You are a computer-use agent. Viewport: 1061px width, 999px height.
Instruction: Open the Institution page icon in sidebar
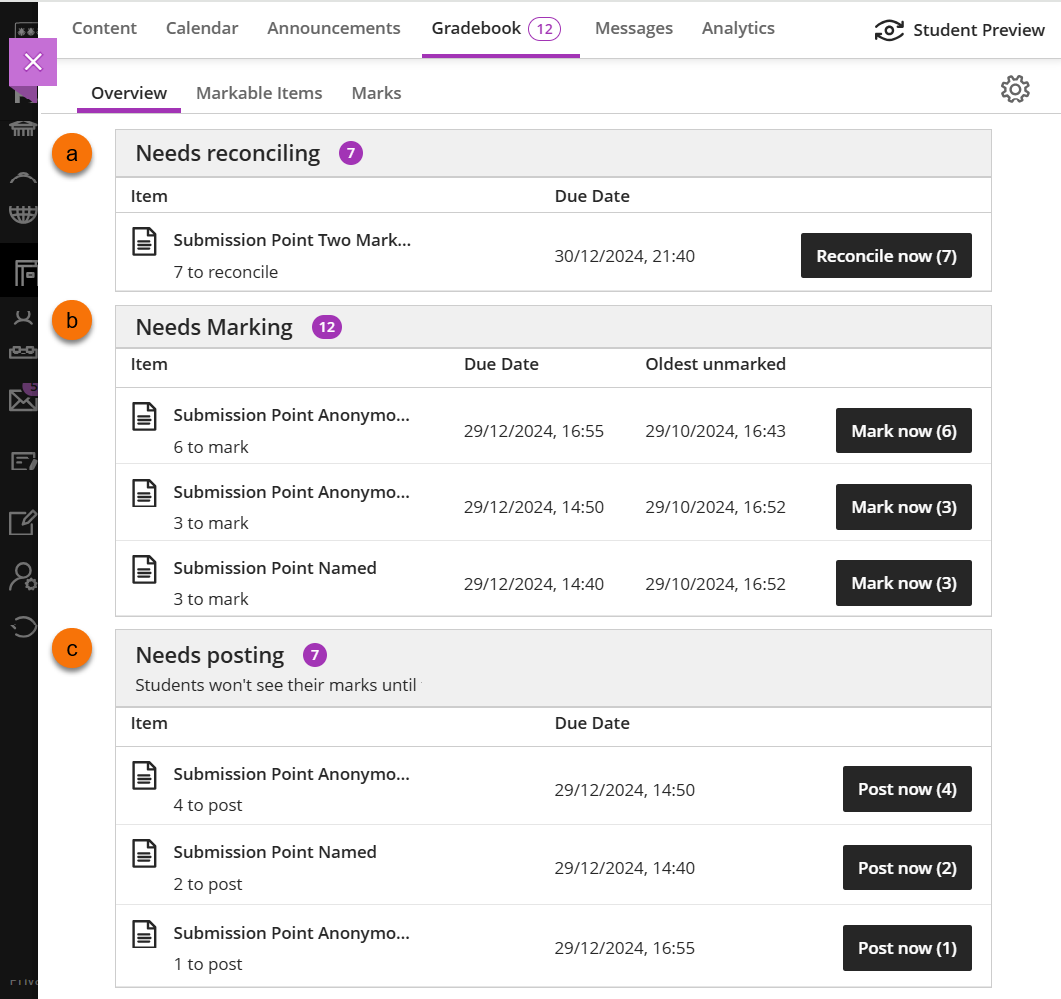pos(22,130)
